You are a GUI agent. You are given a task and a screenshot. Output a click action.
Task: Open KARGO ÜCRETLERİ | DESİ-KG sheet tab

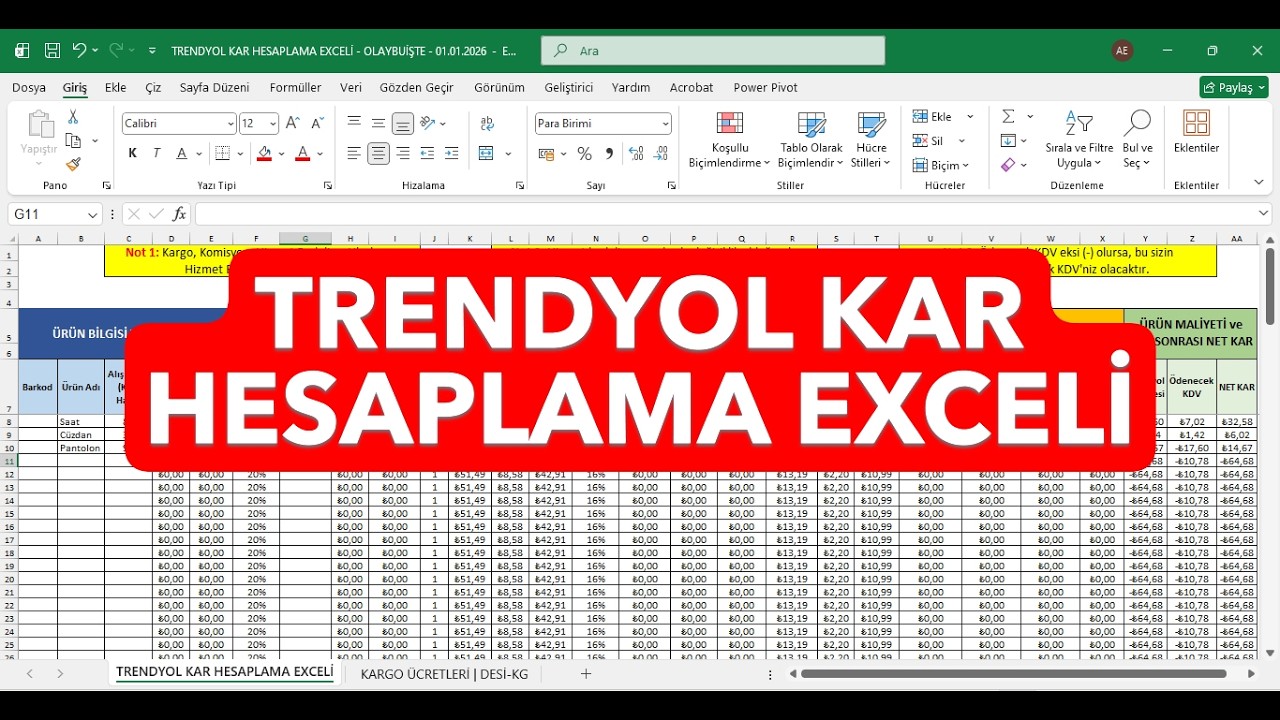click(444, 674)
